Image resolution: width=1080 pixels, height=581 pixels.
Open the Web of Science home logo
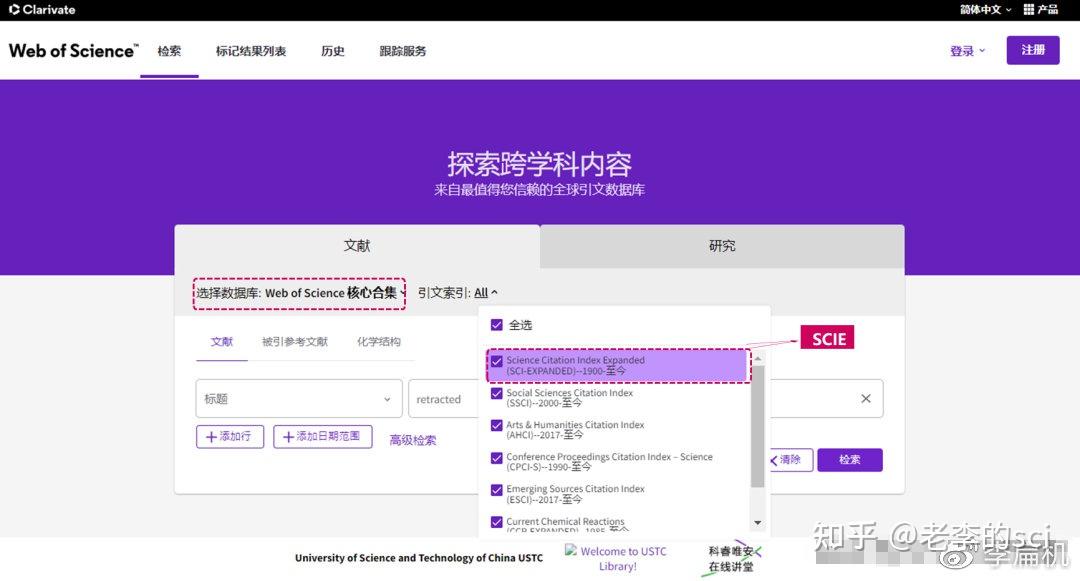click(73, 51)
